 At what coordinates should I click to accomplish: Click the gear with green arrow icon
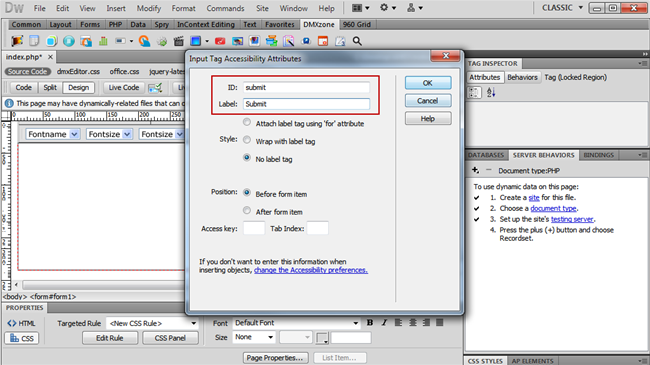click(162, 41)
